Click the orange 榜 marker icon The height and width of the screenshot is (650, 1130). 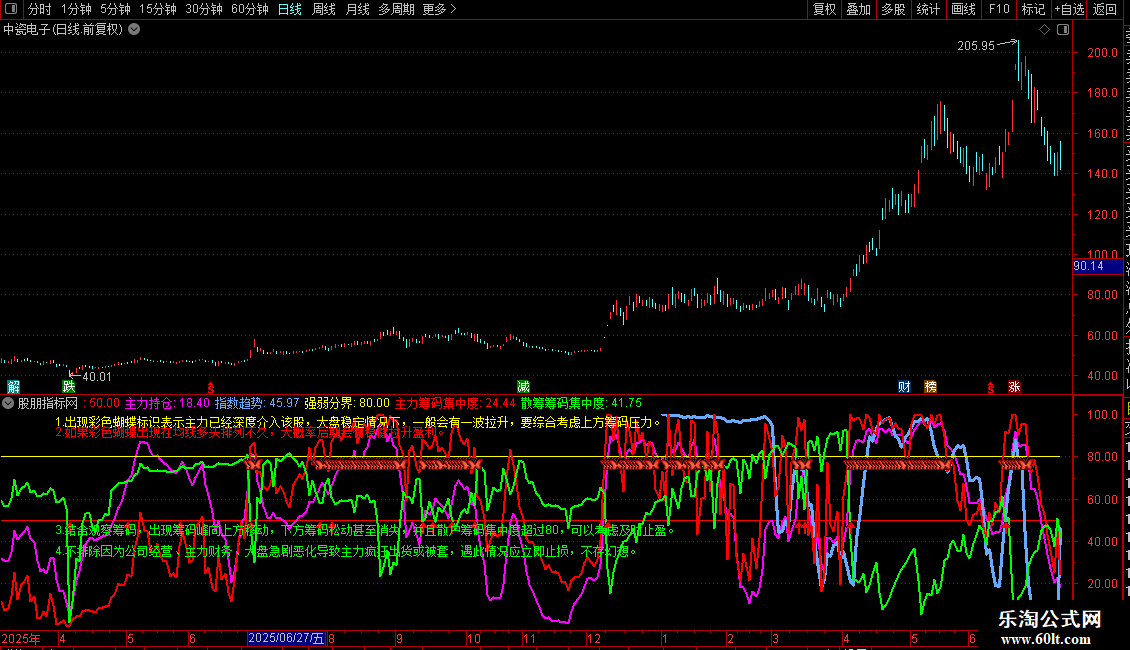[x=930, y=387]
